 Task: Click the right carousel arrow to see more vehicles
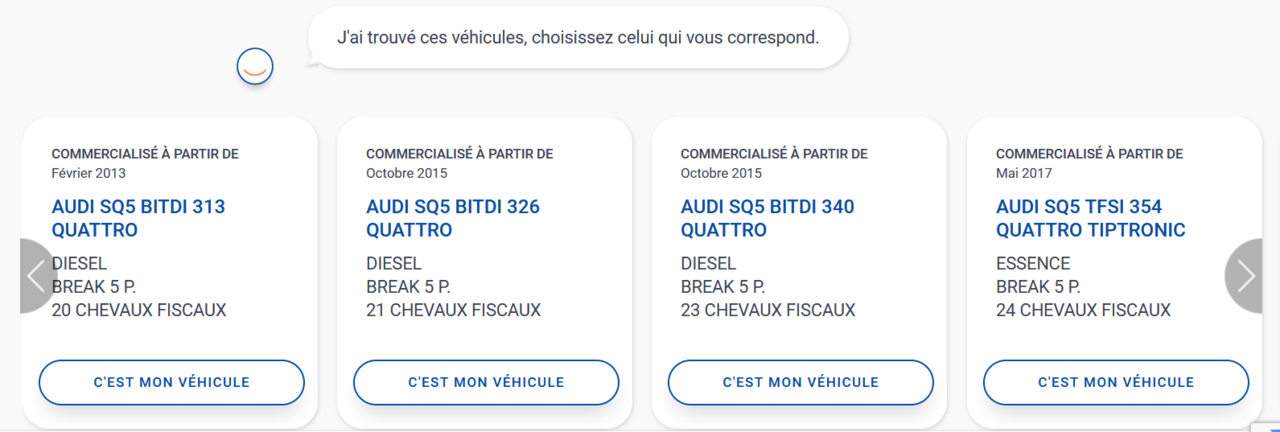tap(1246, 276)
